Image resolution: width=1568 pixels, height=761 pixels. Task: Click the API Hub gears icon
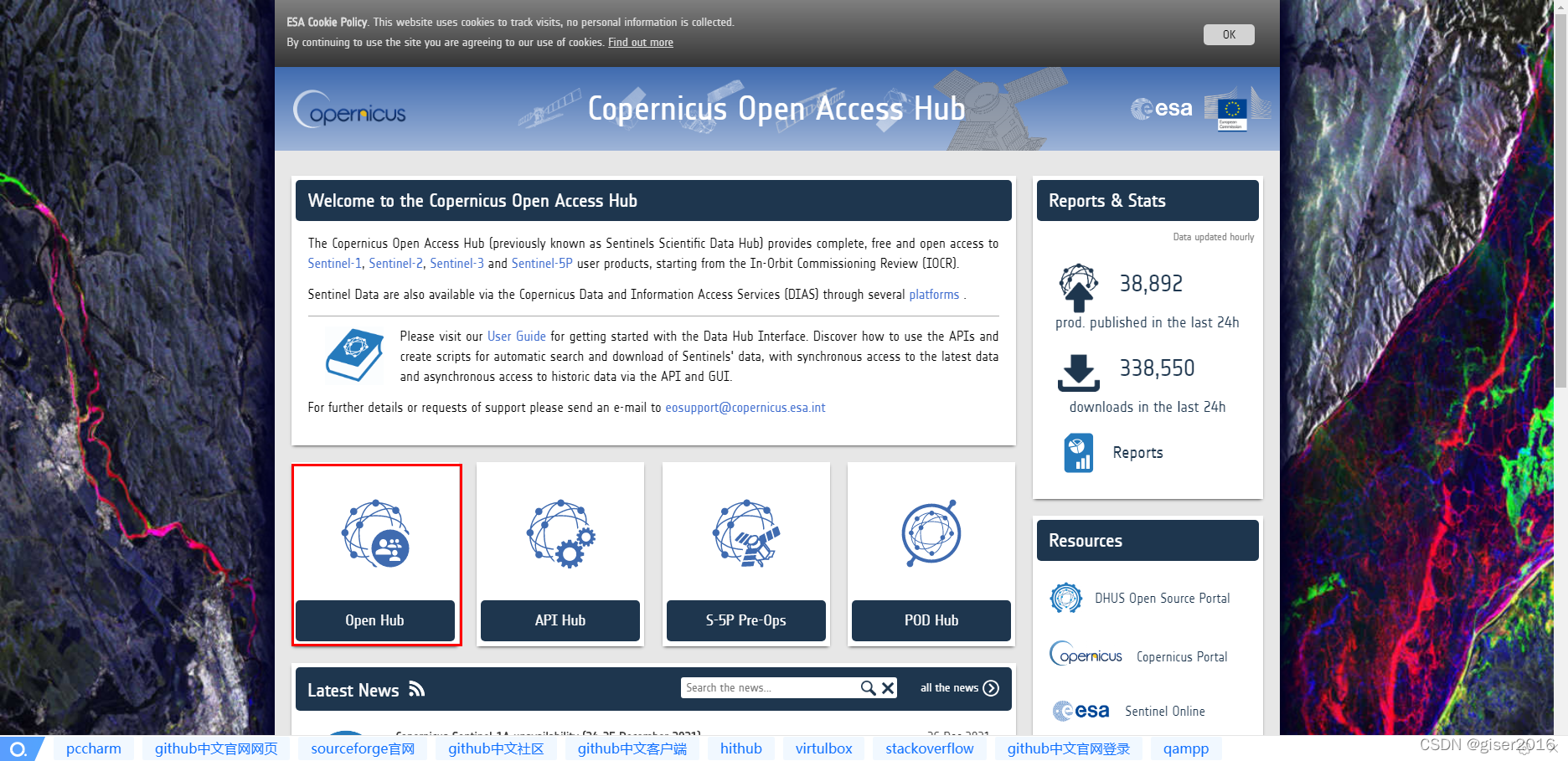coord(561,534)
